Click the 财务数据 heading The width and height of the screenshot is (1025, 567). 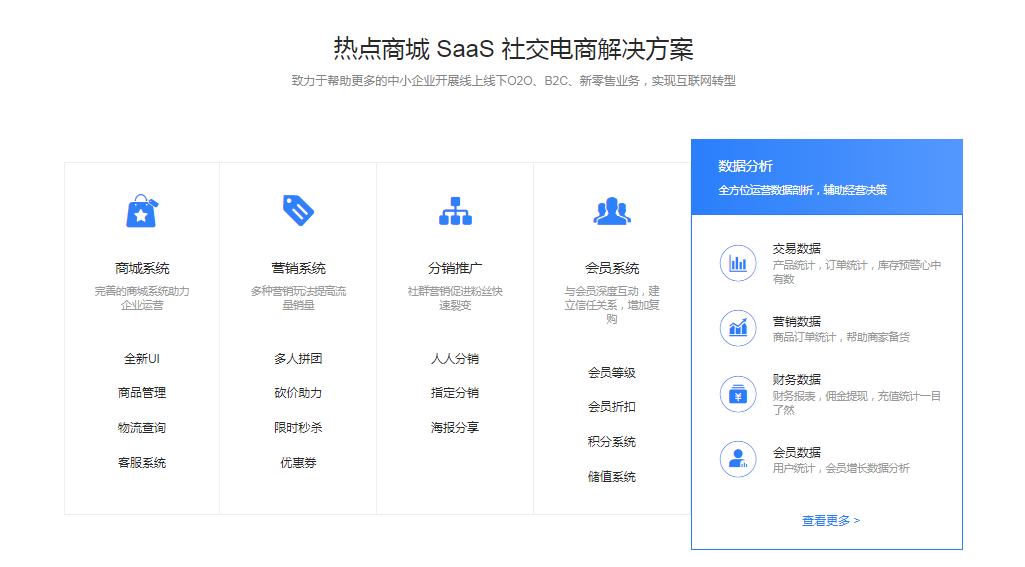pyautogui.click(x=796, y=379)
